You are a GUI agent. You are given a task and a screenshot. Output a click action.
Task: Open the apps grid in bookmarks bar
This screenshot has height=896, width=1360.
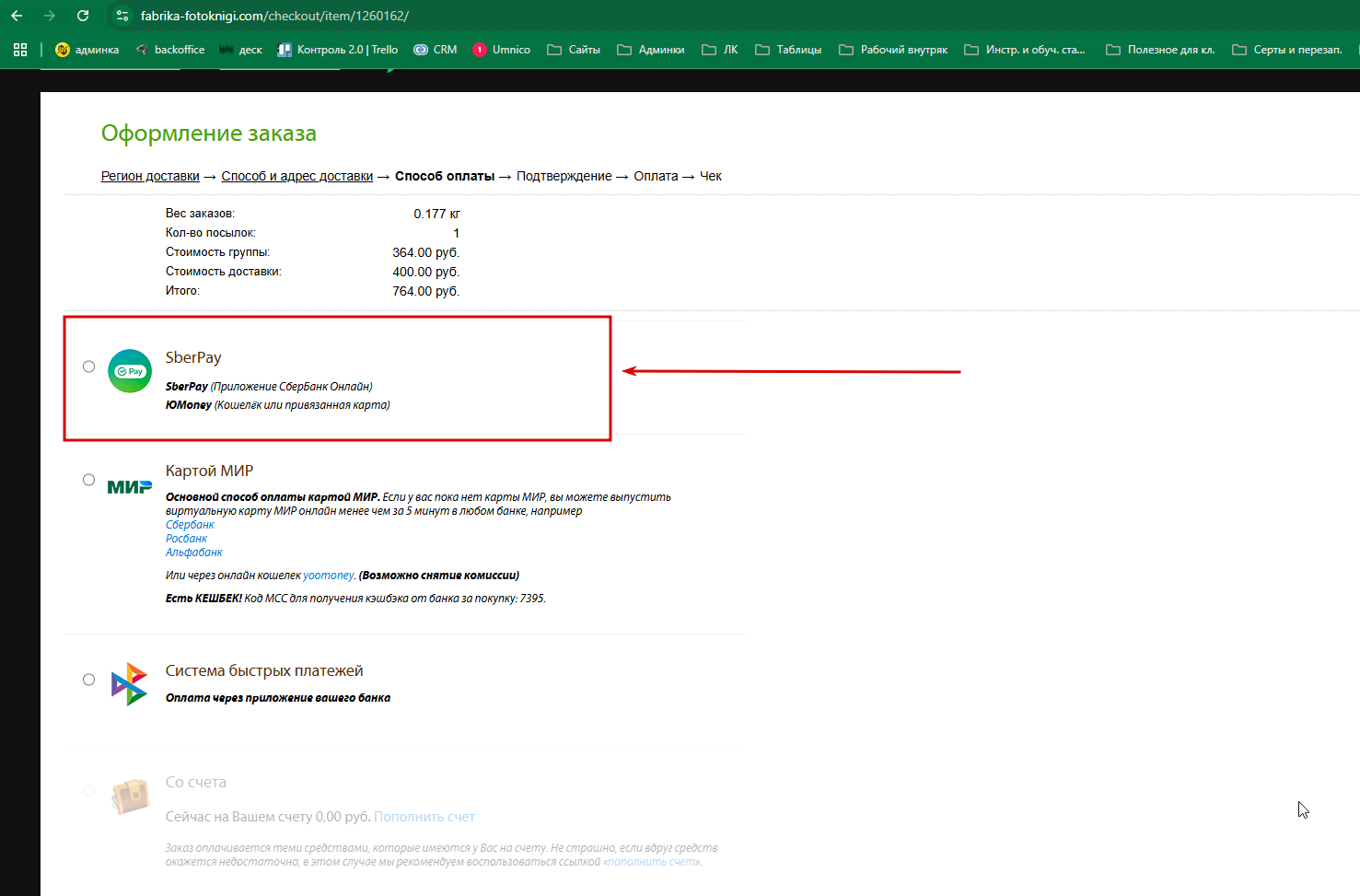20,50
